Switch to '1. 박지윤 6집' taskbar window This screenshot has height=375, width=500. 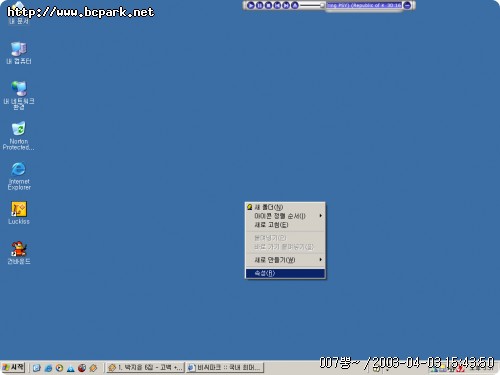point(145,368)
